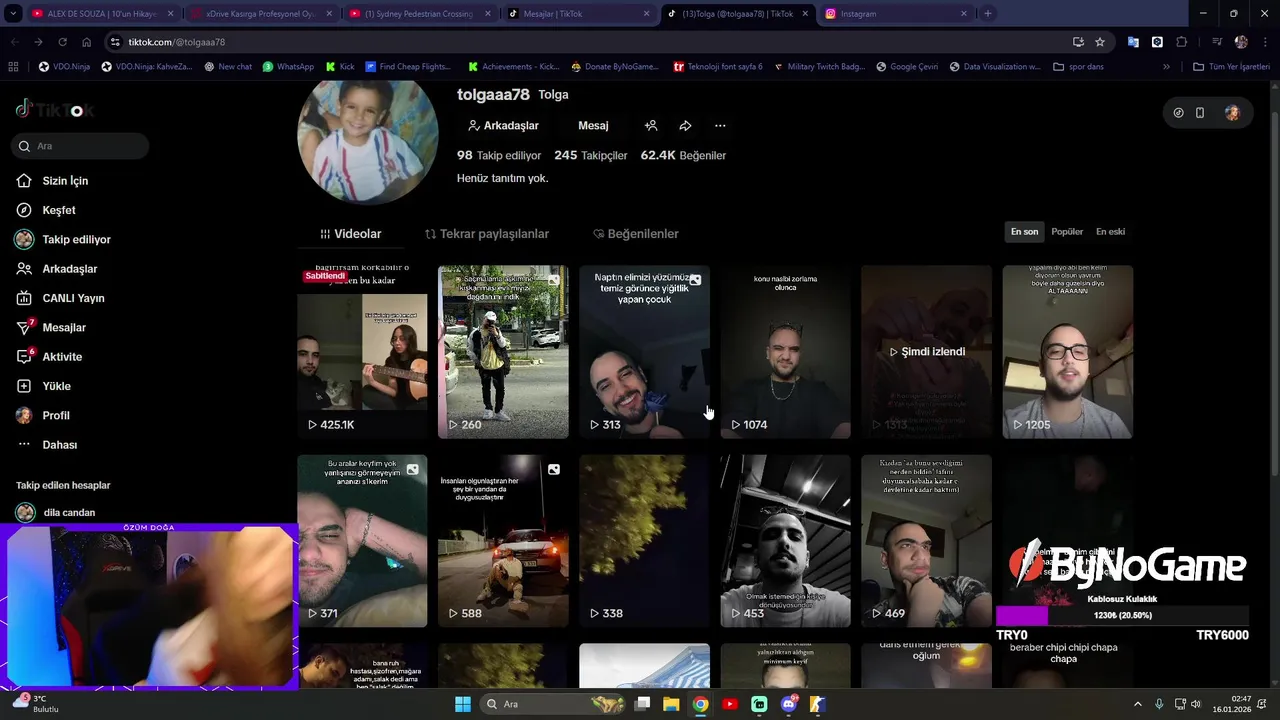Screen dimensions: 1280x720
Task: Open Google Çeviri bookmark
Action: point(907,67)
